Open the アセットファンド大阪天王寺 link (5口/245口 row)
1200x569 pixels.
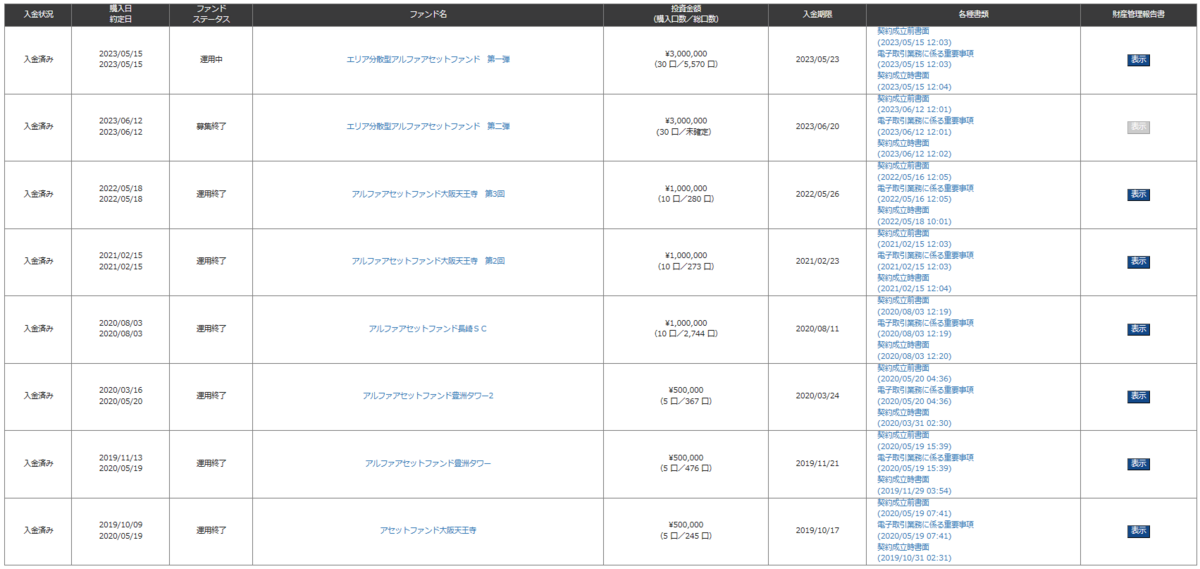(x=428, y=531)
